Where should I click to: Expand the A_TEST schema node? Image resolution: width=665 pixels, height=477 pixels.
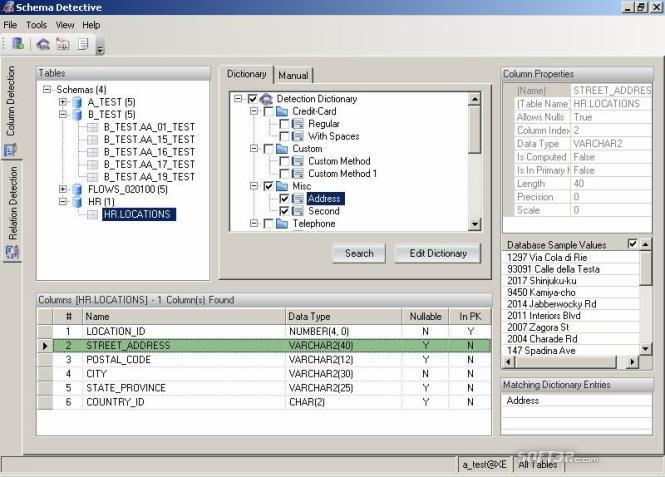[63, 102]
